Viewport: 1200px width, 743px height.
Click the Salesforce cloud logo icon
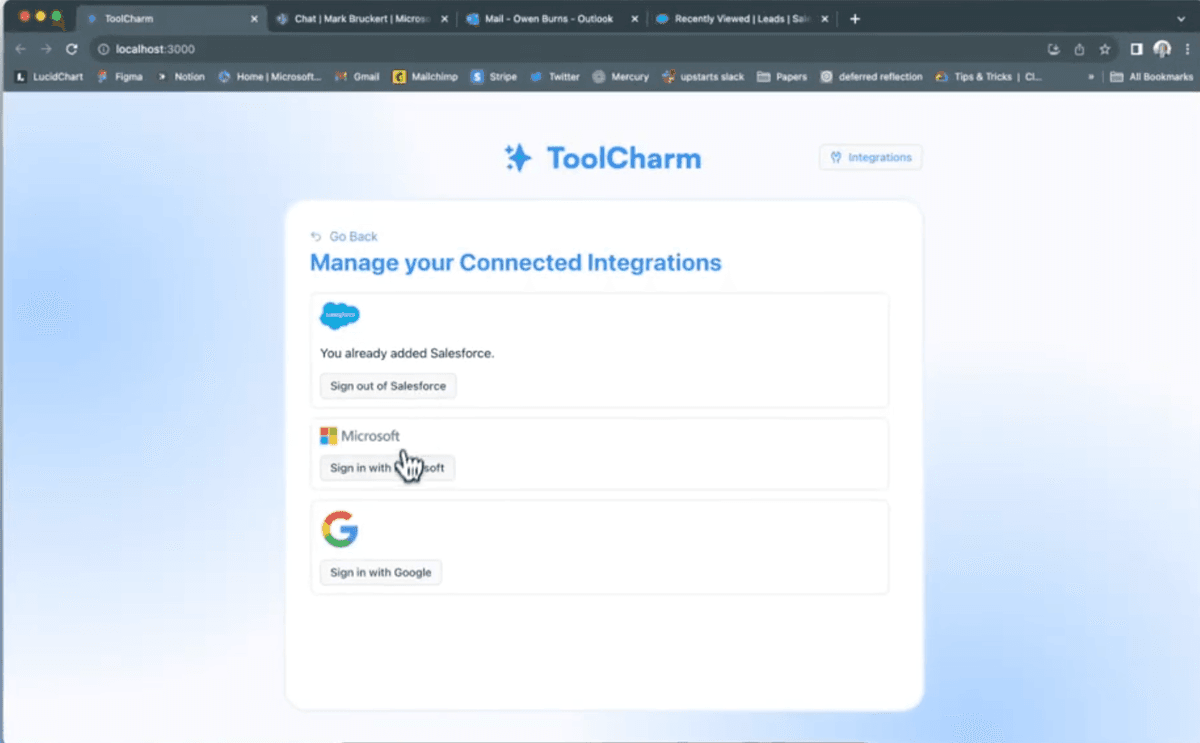(340, 314)
